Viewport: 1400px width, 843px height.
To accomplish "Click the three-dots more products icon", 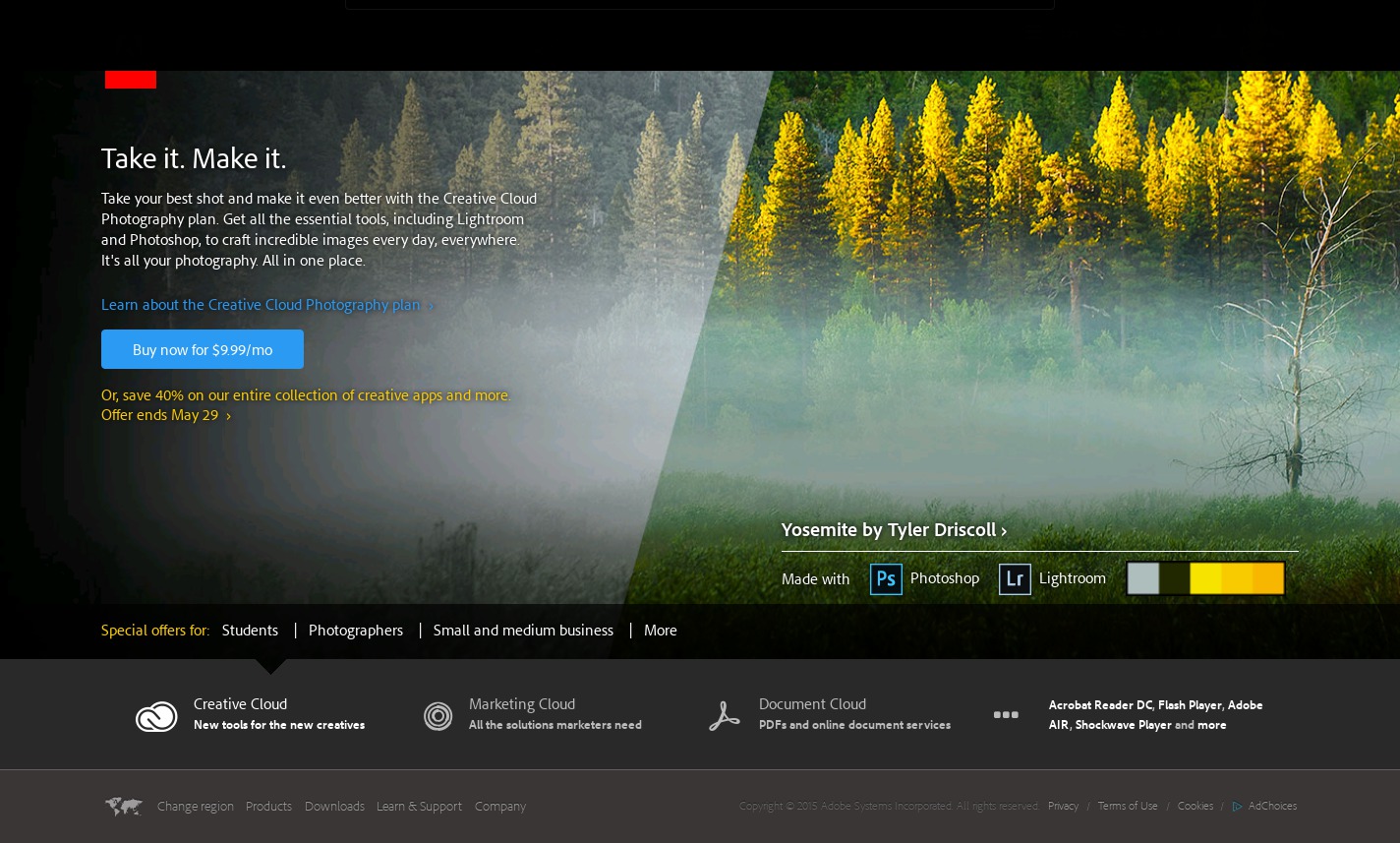I will pyautogui.click(x=1006, y=715).
